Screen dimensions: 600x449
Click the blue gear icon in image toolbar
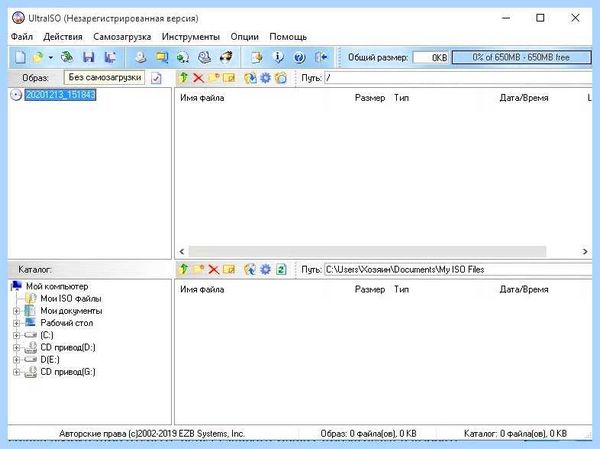coord(265,78)
